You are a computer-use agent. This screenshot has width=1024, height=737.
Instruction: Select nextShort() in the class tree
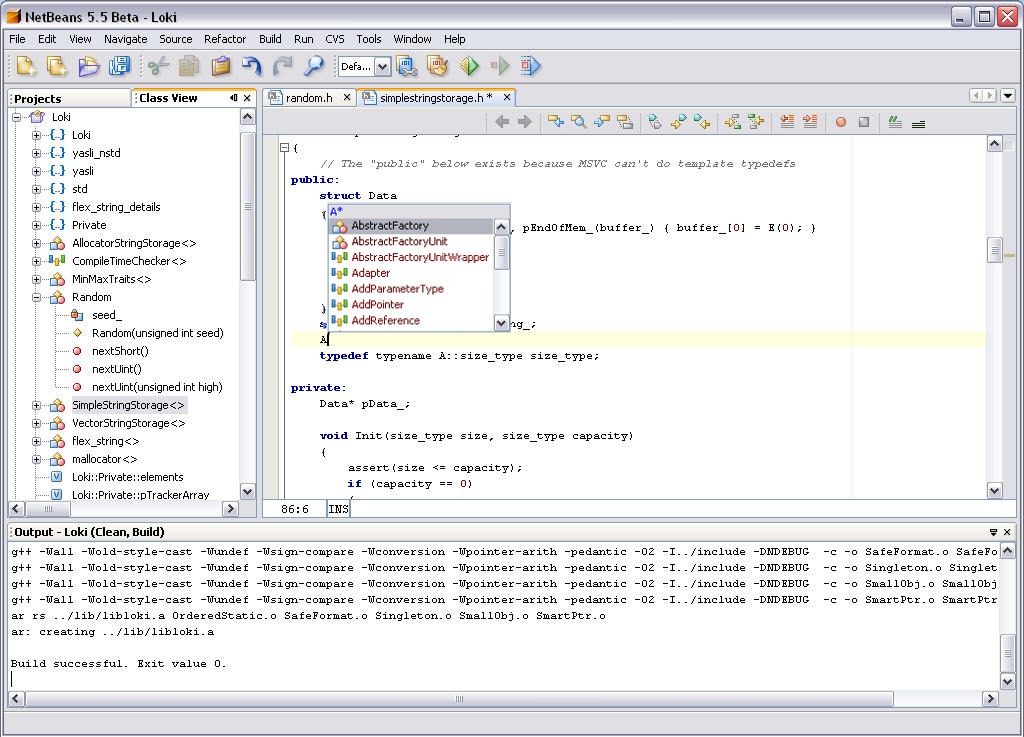[x=120, y=351]
